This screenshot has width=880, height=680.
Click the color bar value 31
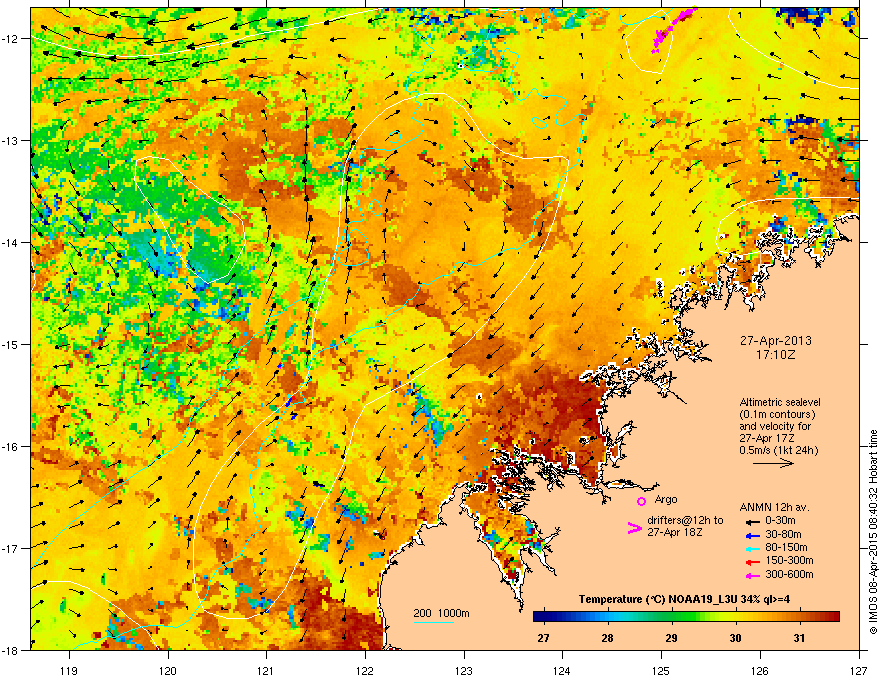click(799, 638)
